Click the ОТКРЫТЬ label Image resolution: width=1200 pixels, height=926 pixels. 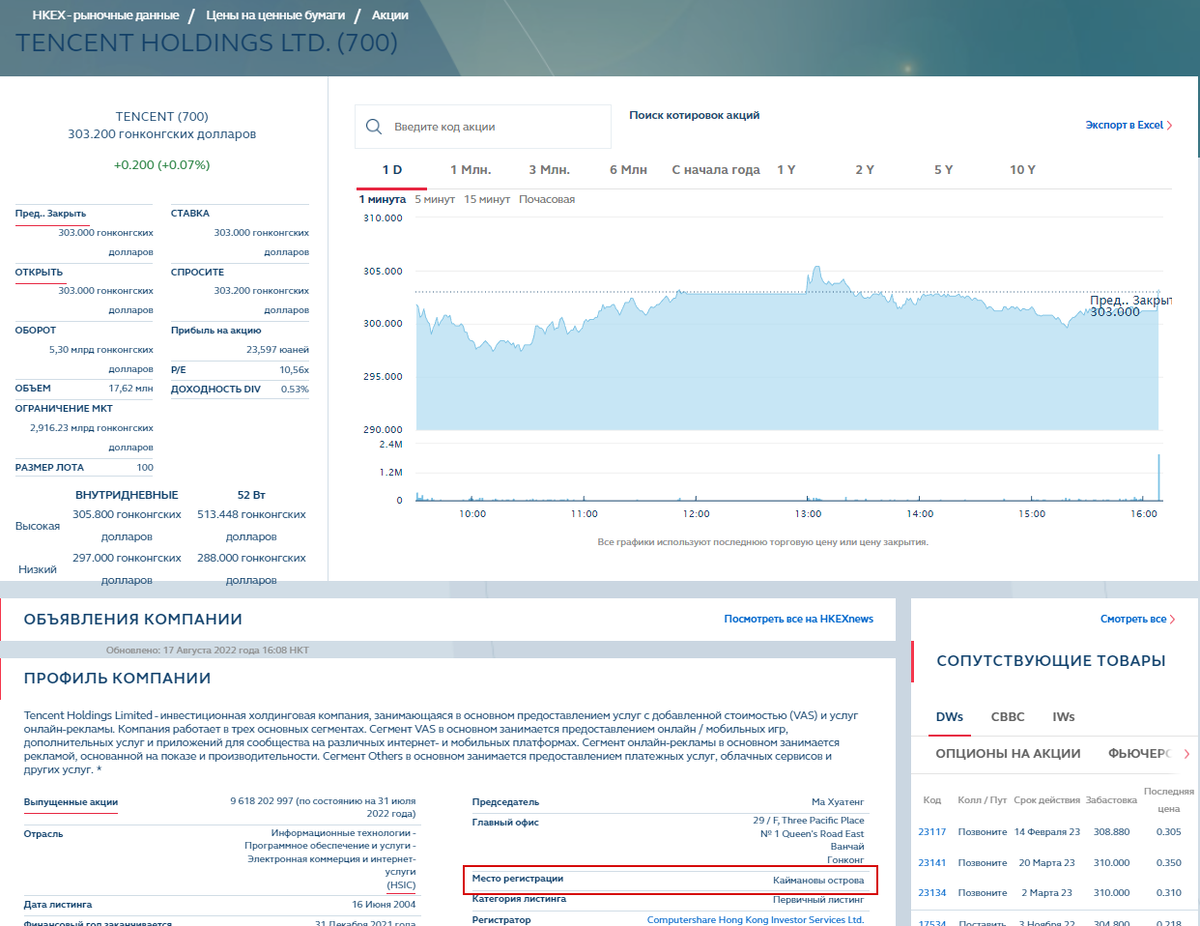point(39,272)
